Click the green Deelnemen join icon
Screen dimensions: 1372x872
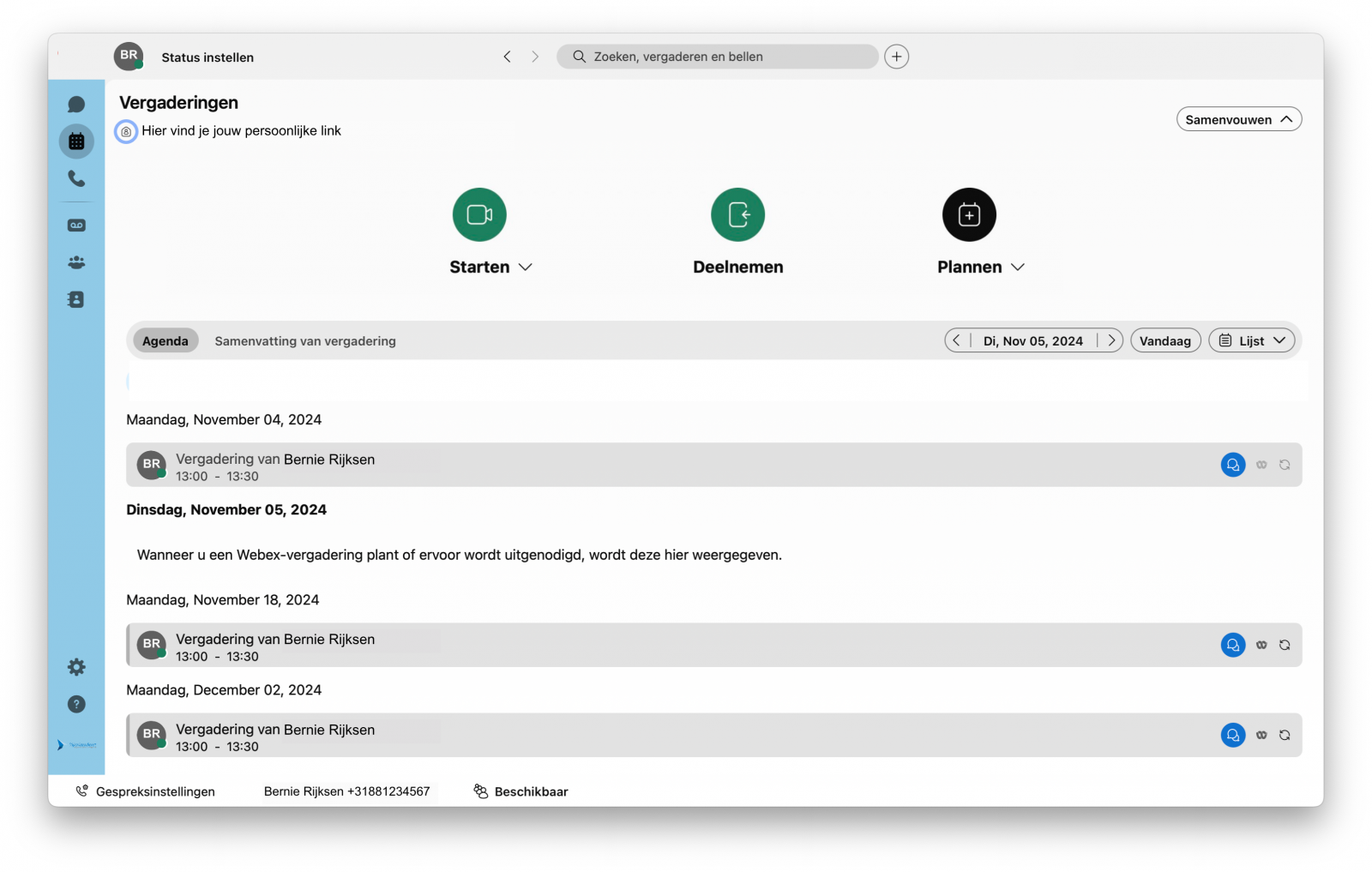[737, 214]
